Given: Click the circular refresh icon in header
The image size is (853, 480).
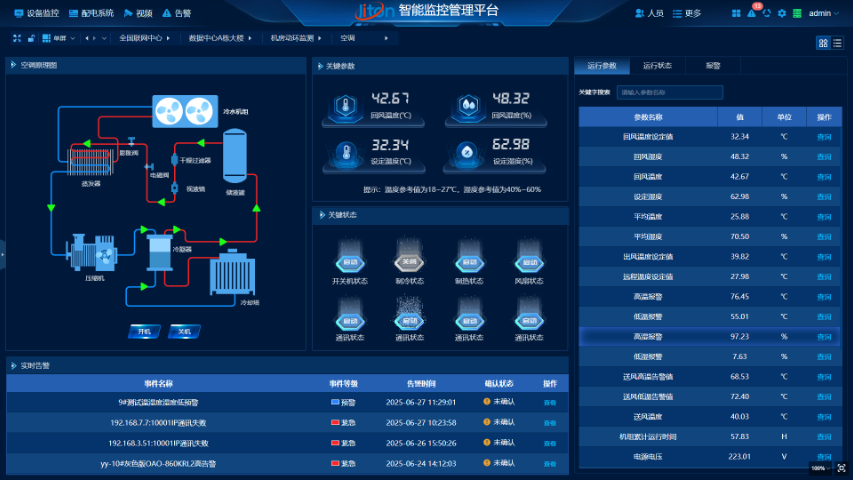Looking at the screenshot, I should (x=768, y=14).
